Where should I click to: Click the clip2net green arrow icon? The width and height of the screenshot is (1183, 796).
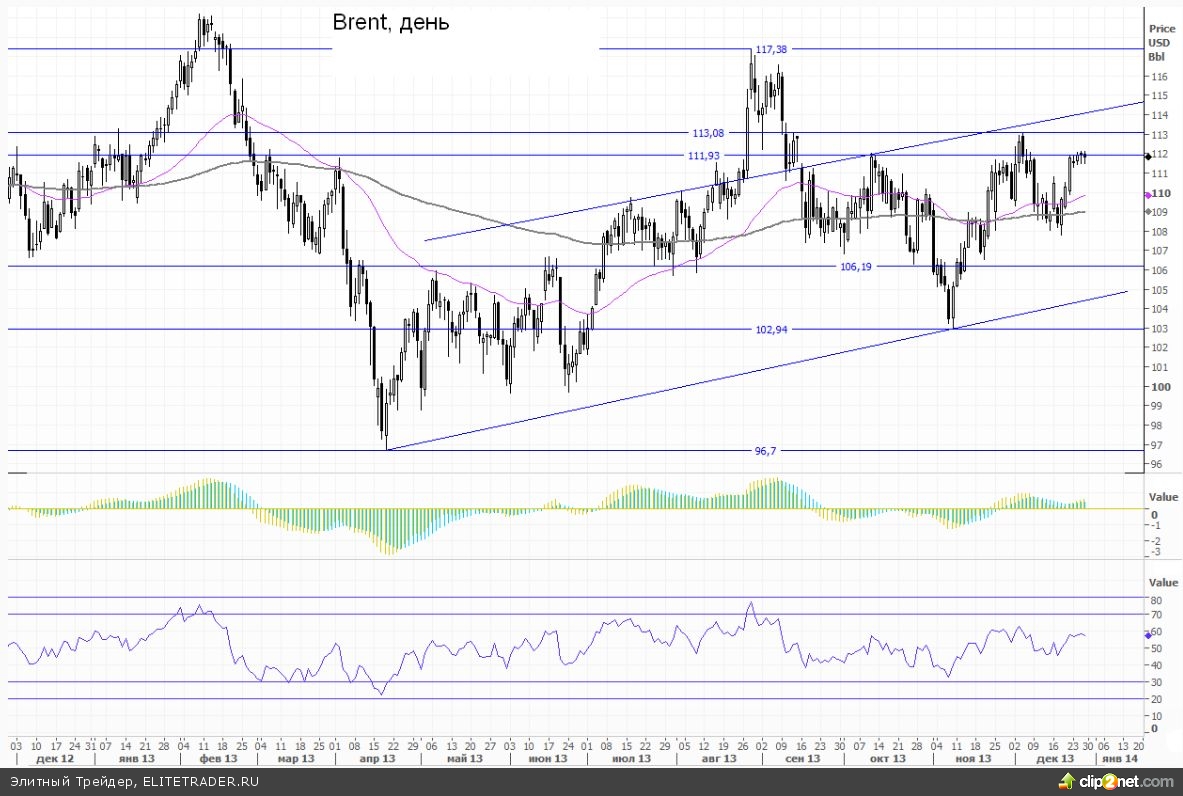coord(1076,782)
